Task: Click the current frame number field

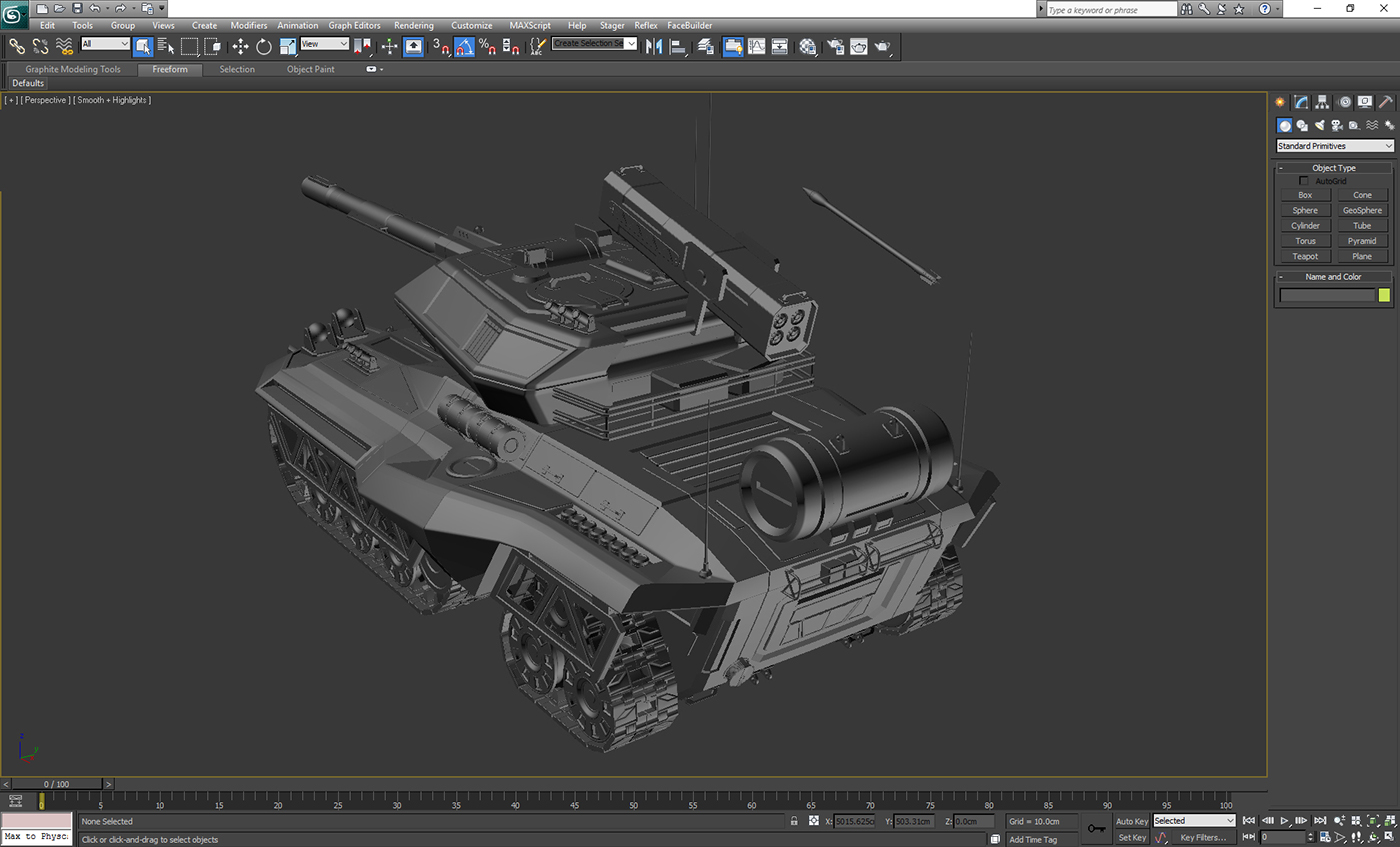Action: [x=1283, y=836]
